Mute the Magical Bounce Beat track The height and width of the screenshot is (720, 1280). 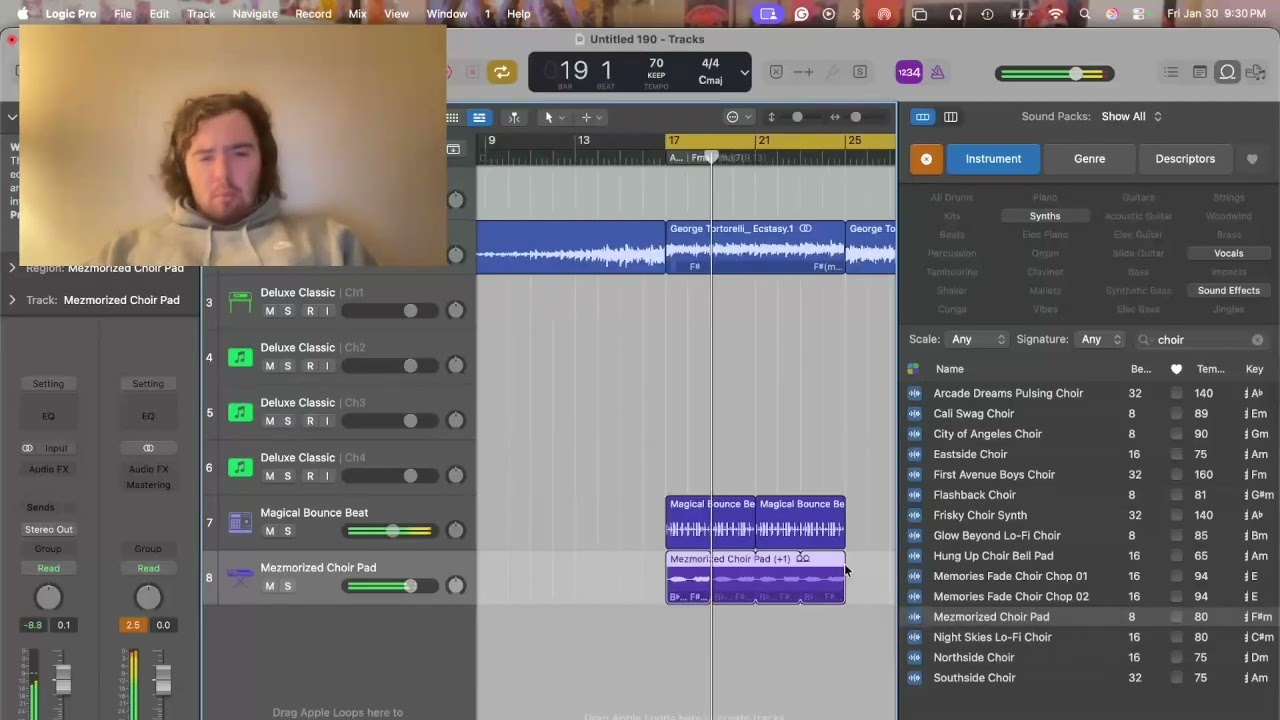pos(269,531)
